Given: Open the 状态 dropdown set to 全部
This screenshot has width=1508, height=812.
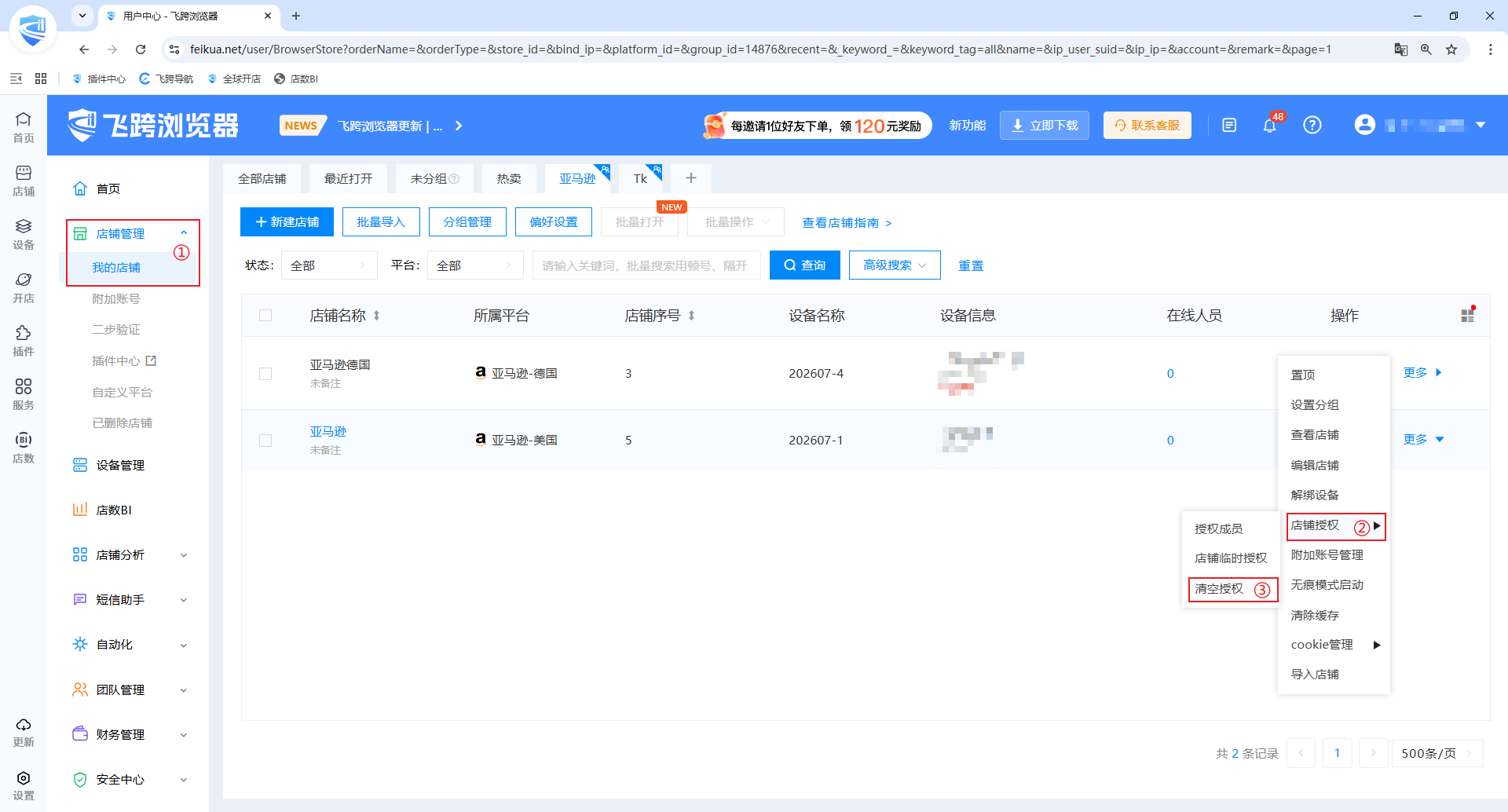Looking at the screenshot, I should [x=329, y=265].
